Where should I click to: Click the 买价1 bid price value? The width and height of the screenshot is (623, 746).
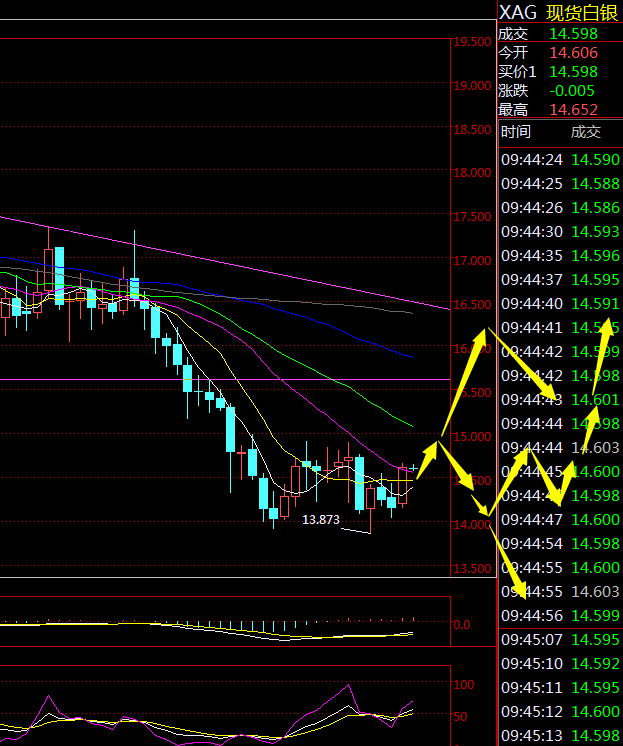pos(573,72)
